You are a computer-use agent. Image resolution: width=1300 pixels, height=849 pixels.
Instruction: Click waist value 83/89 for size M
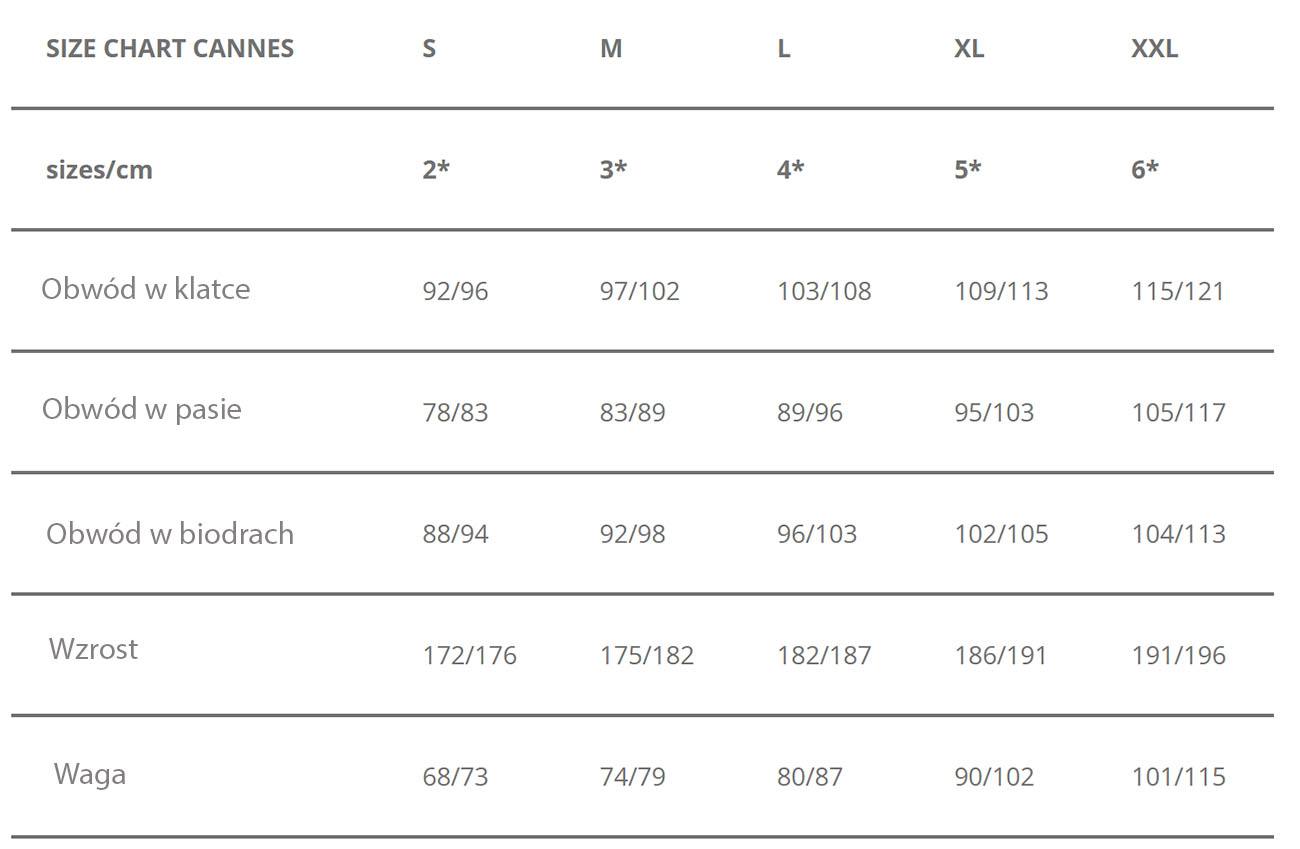pos(632,412)
